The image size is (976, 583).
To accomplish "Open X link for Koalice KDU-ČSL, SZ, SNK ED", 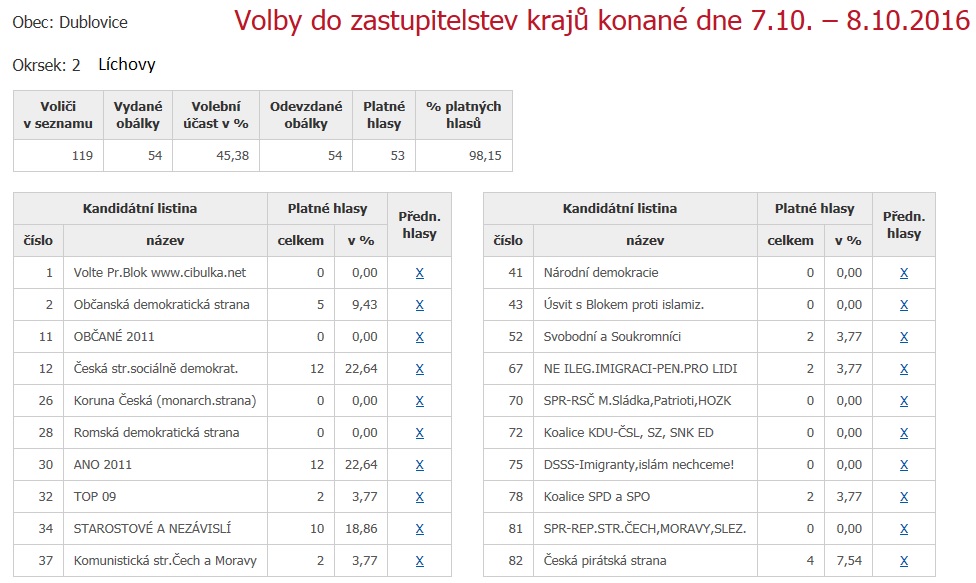I will tap(904, 433).
